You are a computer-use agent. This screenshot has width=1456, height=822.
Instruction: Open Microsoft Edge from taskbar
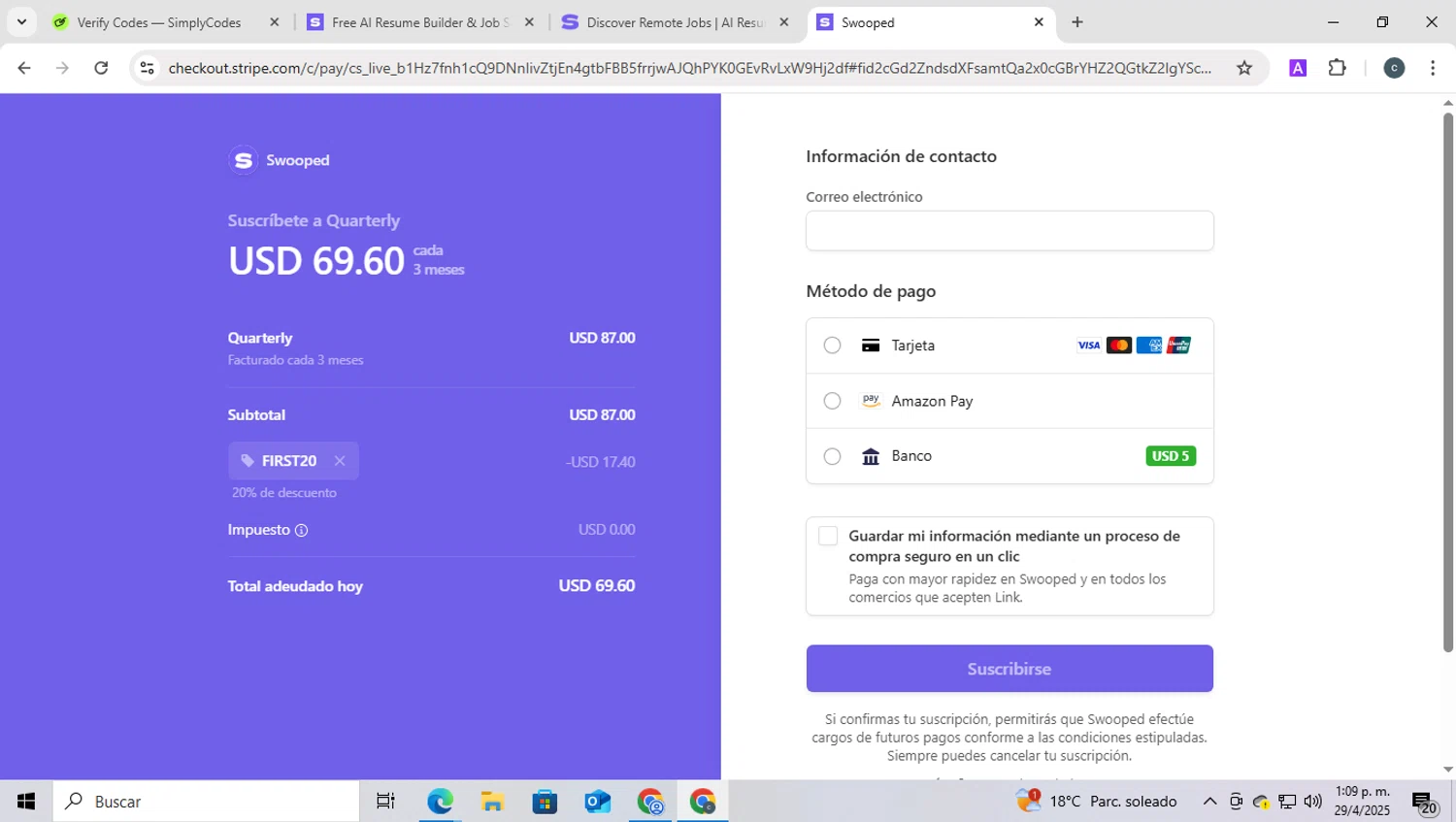pos(440,802)
